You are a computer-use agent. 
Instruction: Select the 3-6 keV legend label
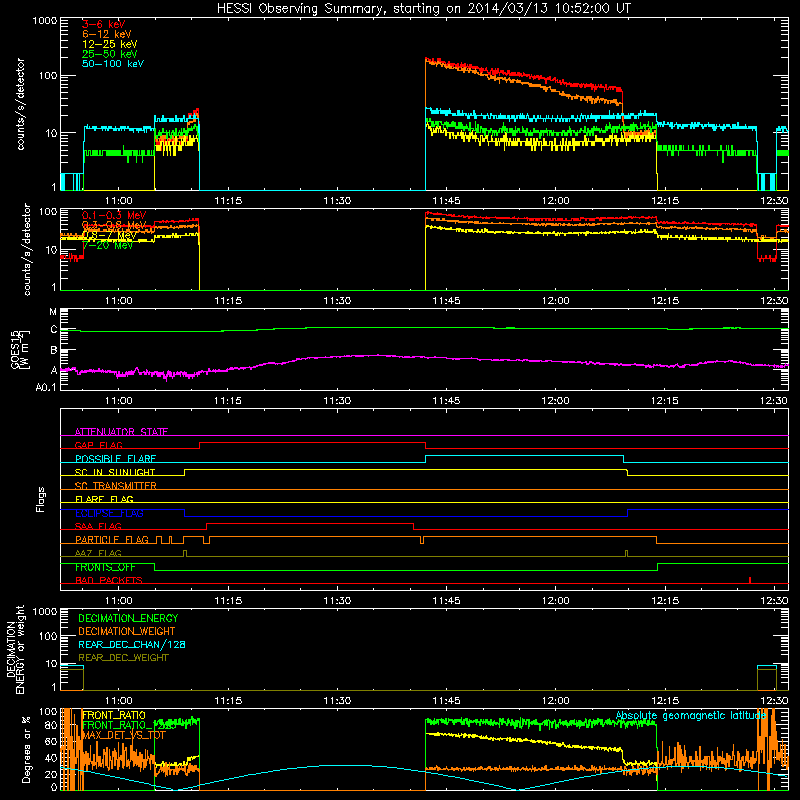(103, 24)
